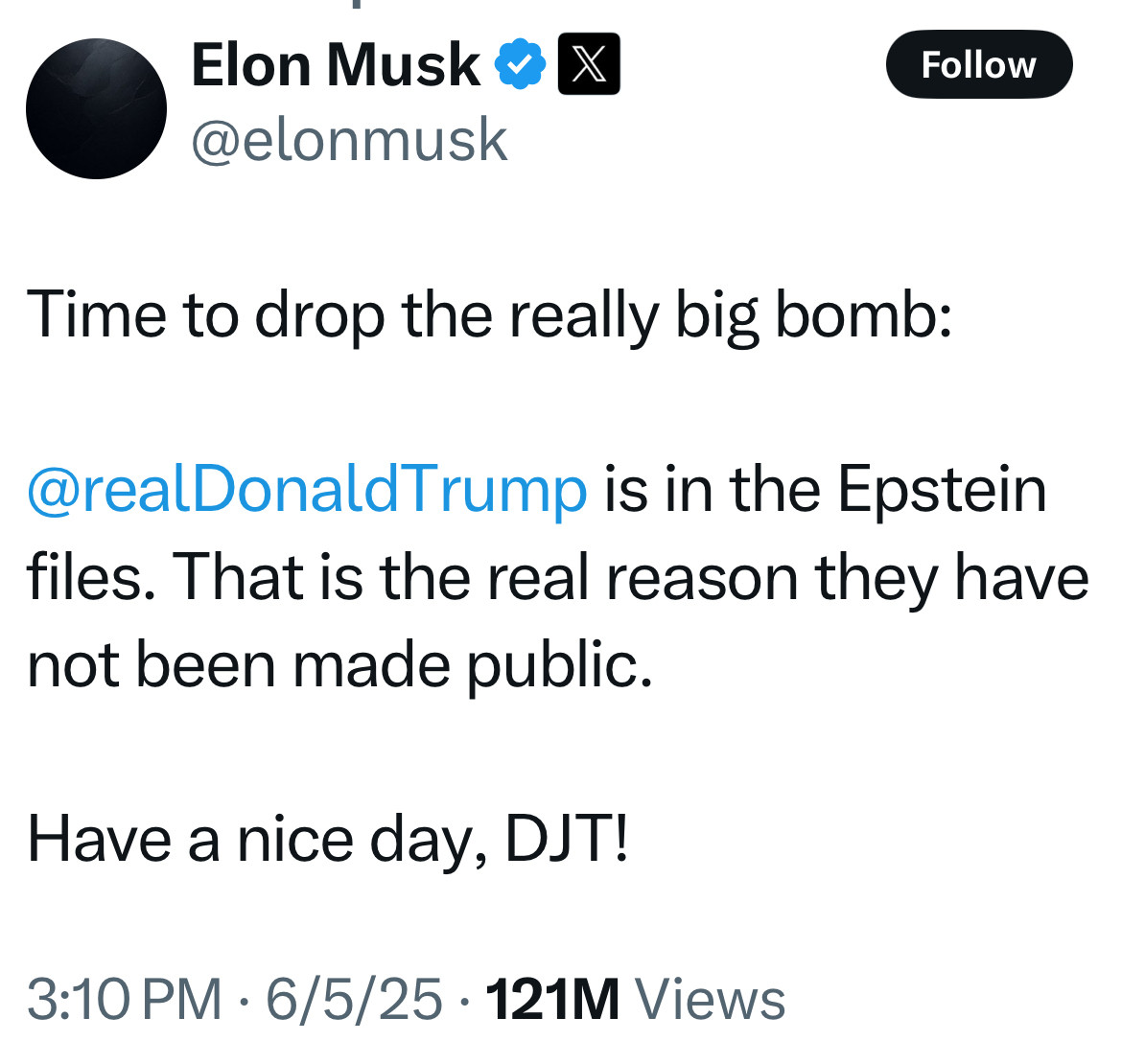
Task: Open the Elon Musk display name
Action: 336,65
